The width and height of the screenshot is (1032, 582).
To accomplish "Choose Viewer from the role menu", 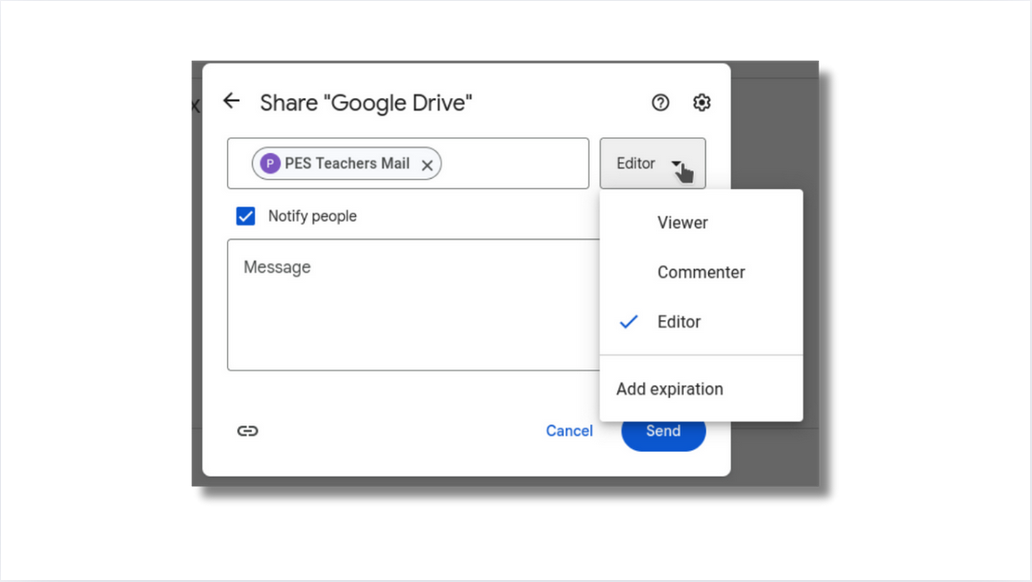I will point(701,223).
